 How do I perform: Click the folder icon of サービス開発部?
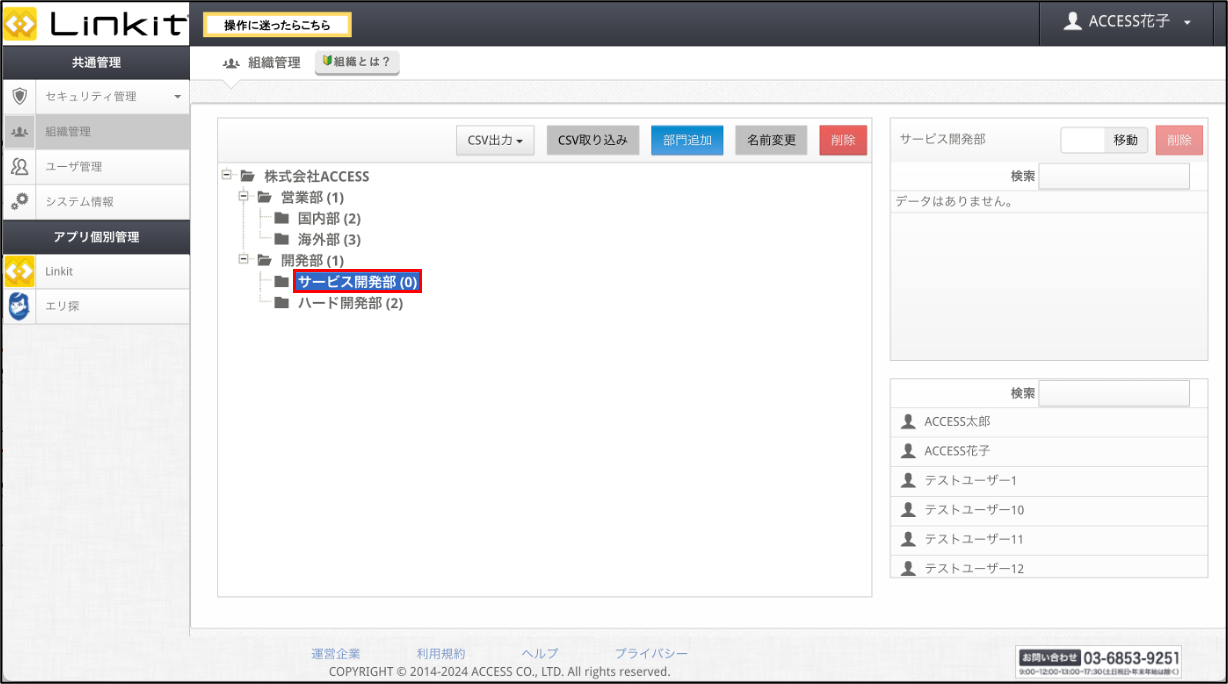281,281
